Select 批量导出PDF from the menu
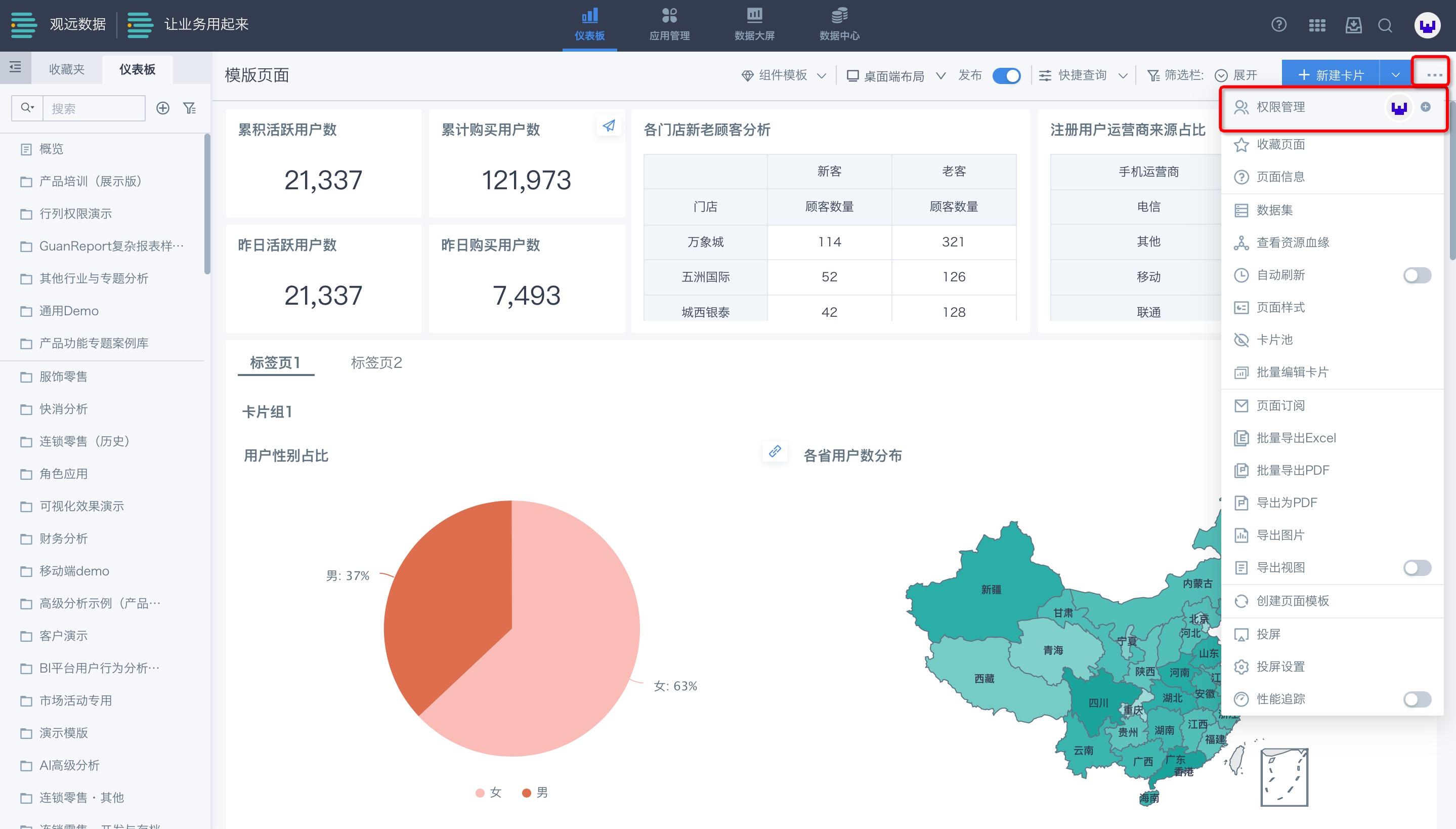1456x829 pixels. [x=1332, y=470]
